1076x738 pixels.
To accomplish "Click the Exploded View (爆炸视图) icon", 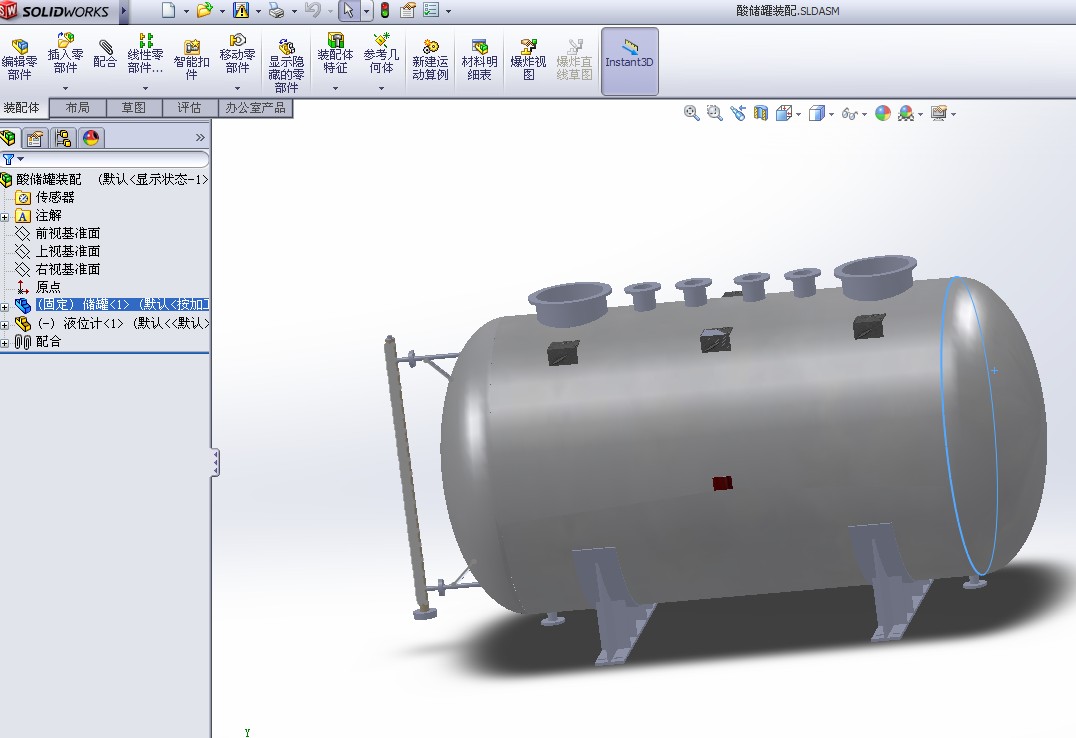I will tap(528, 60).
